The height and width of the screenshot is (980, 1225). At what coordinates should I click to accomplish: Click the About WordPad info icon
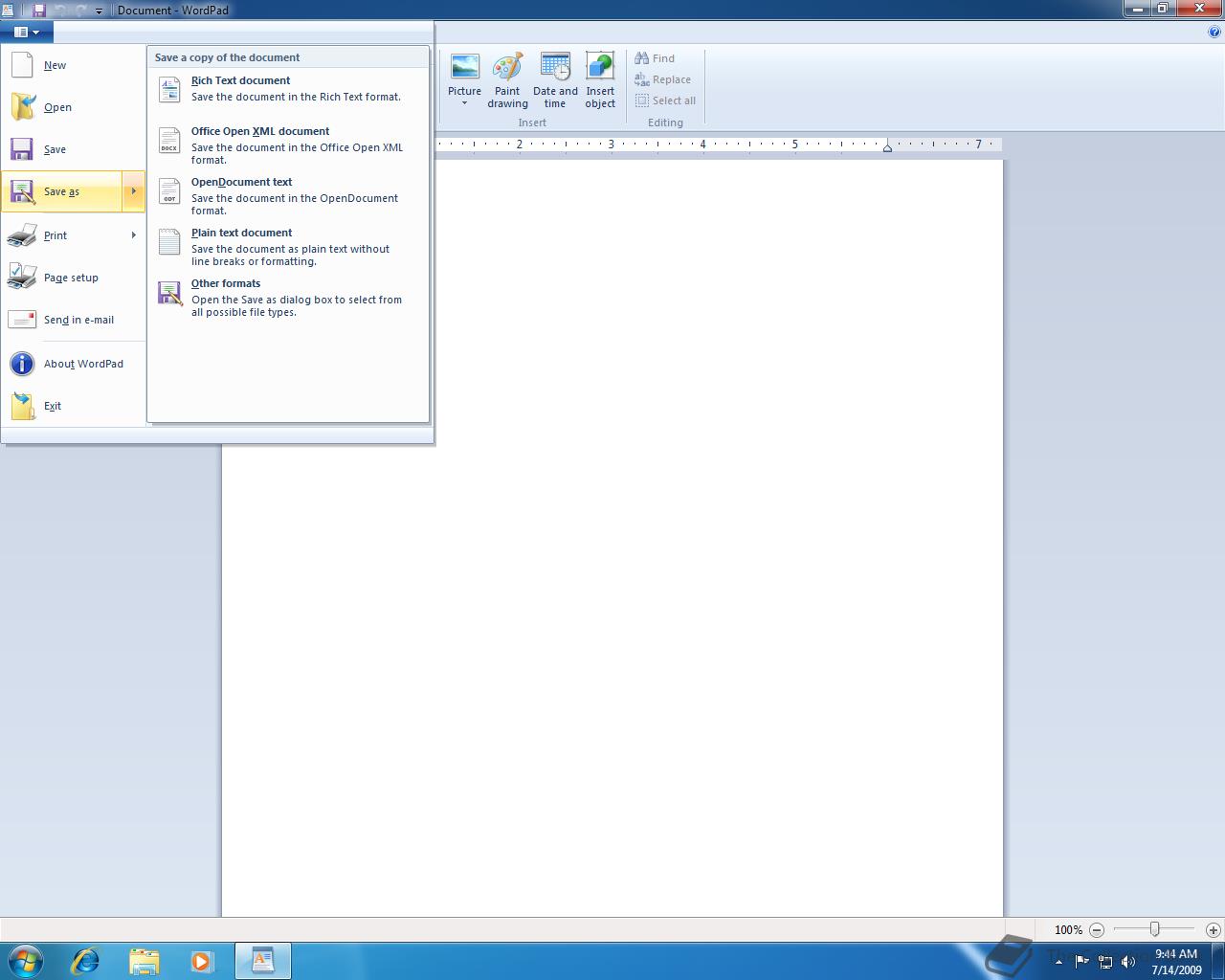pyautogui.click(x=22, y=364)
